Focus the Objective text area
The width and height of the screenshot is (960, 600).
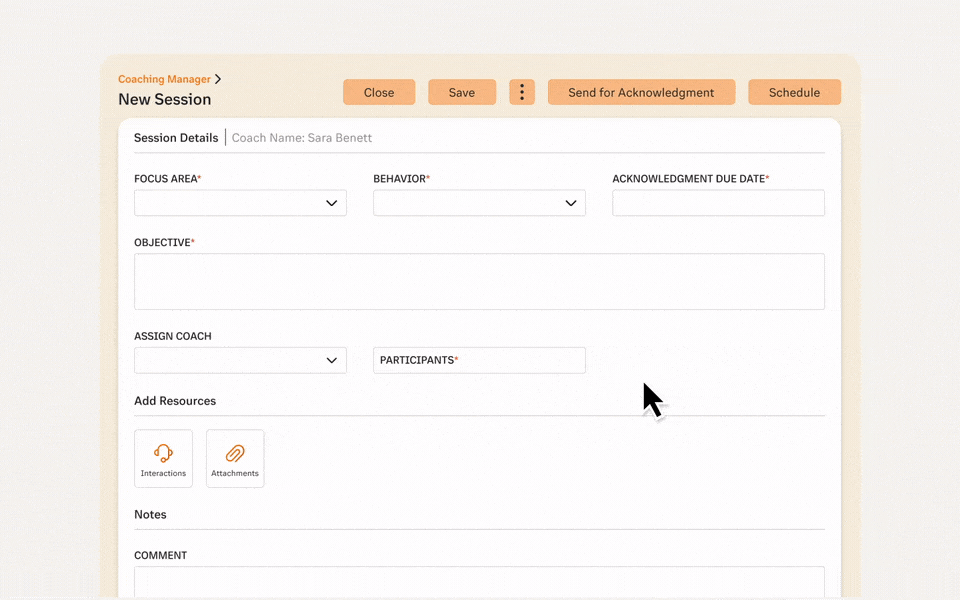click(479, 281)
